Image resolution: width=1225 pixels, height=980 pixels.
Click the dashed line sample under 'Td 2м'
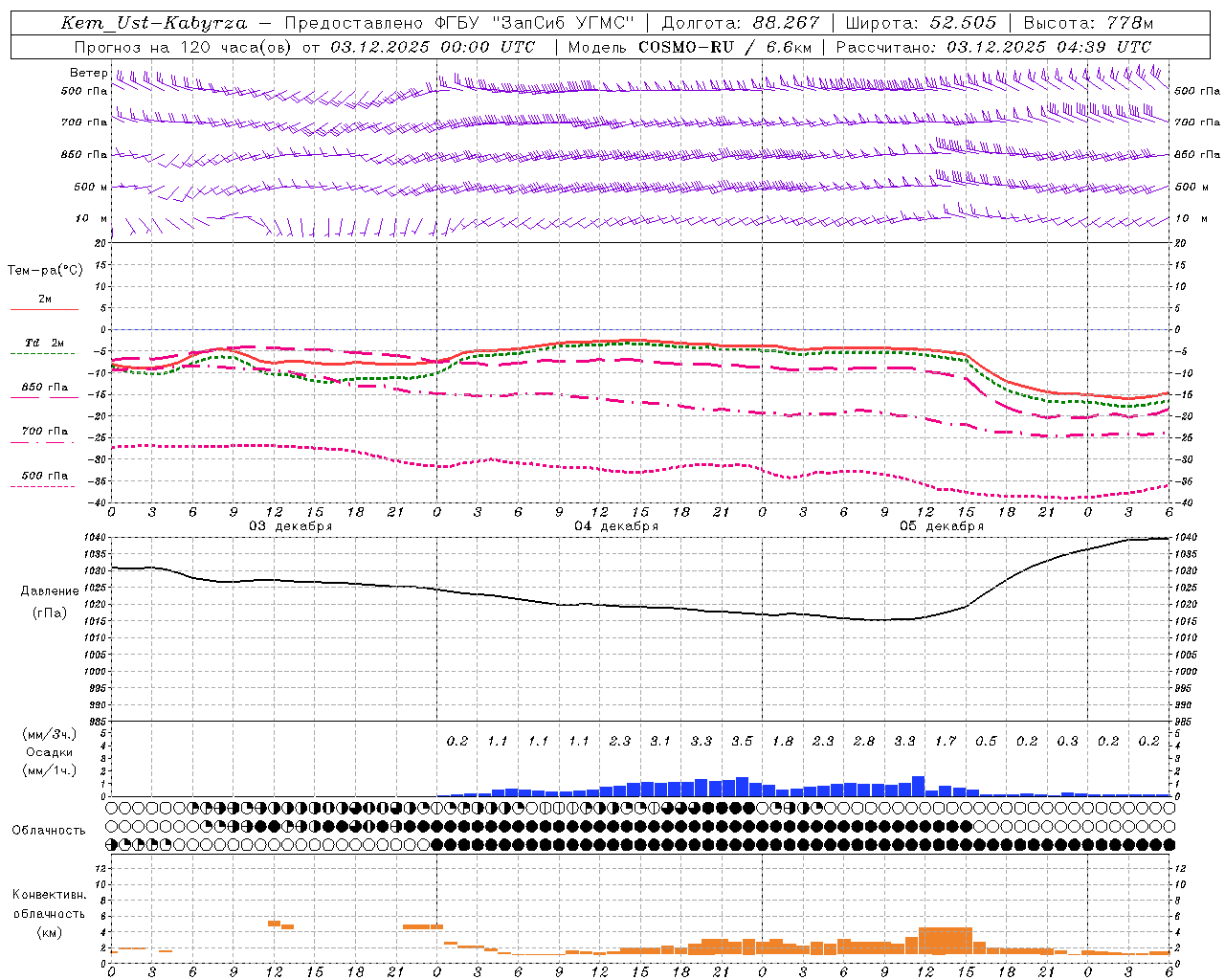click(43, 354)
